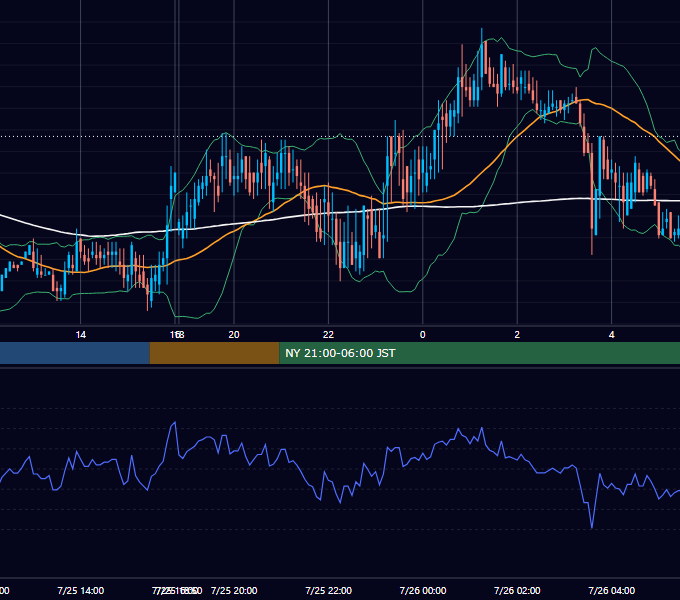680x600 pixels.
Task: Click the 2 hour label on price chart axis
Action: 517,335
